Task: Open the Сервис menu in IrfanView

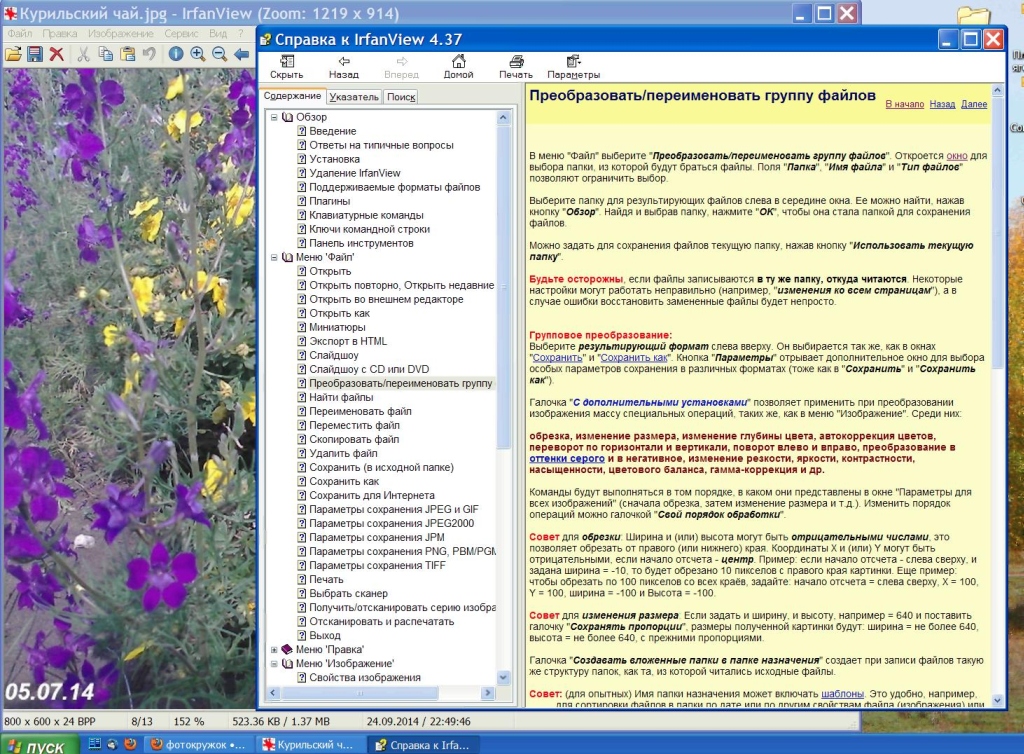Action: 182,33
